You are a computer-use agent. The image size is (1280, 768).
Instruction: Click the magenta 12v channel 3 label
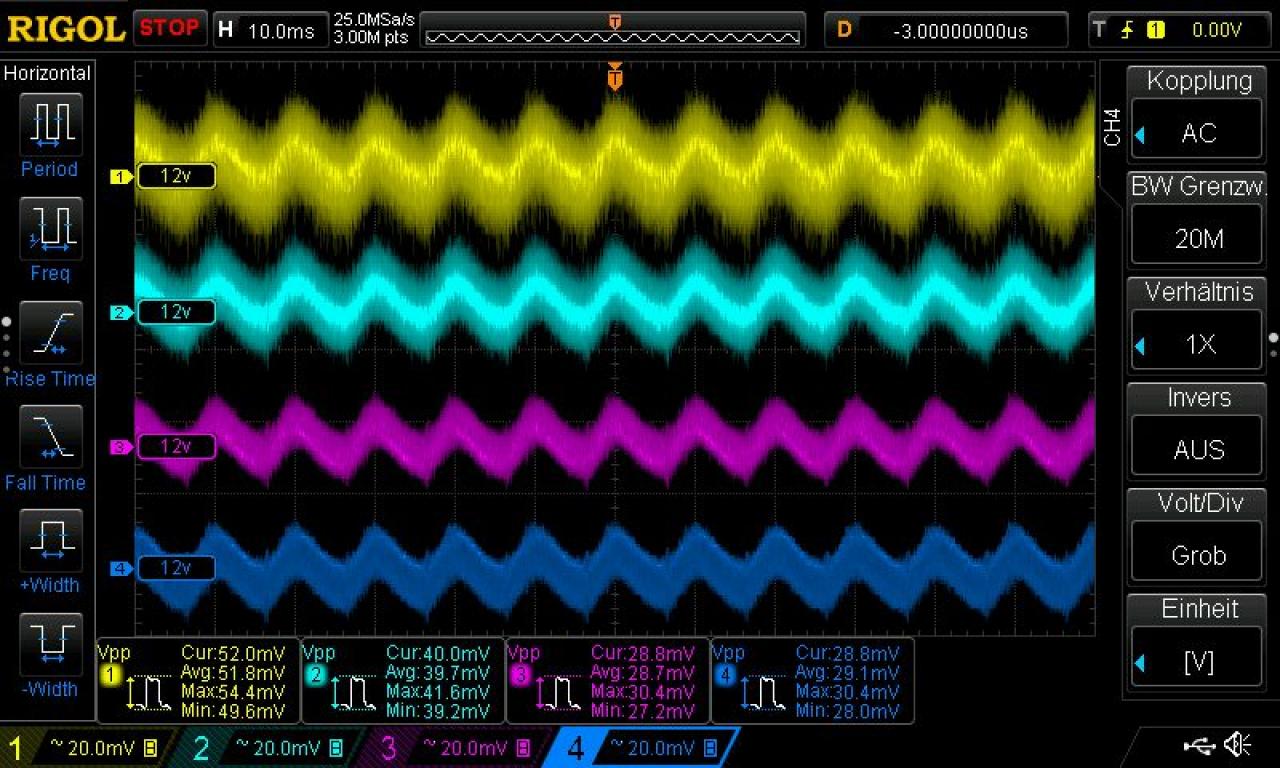point(176,446)
